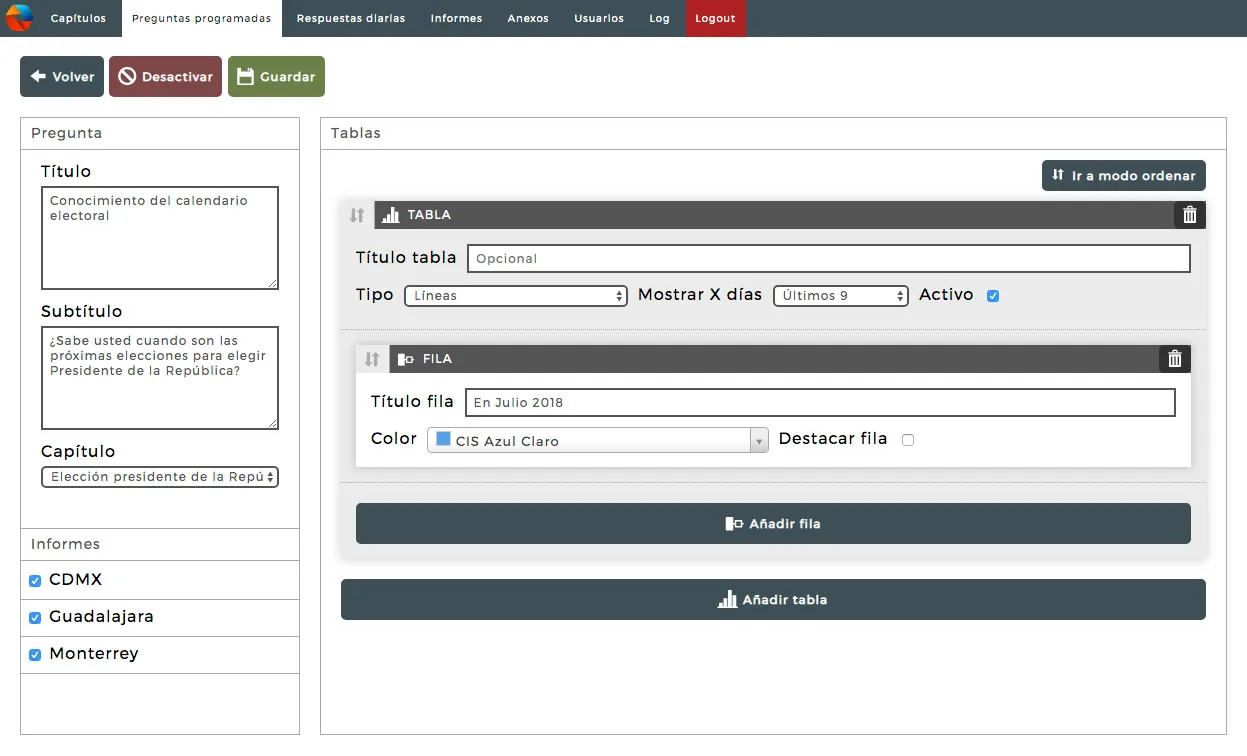Uncheck the Activo checkbox
This screenshot has height=756, width=1247.
(991, 295)
